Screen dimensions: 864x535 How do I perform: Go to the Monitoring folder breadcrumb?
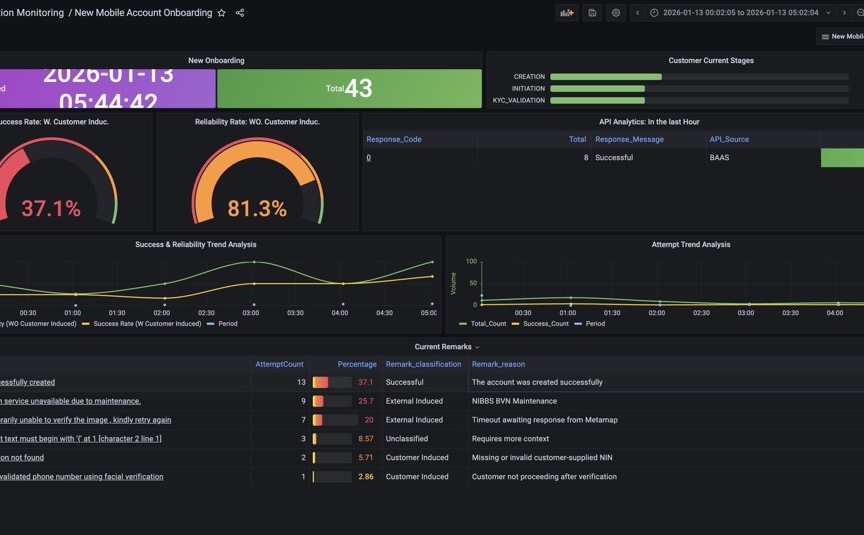click(32, 13)
